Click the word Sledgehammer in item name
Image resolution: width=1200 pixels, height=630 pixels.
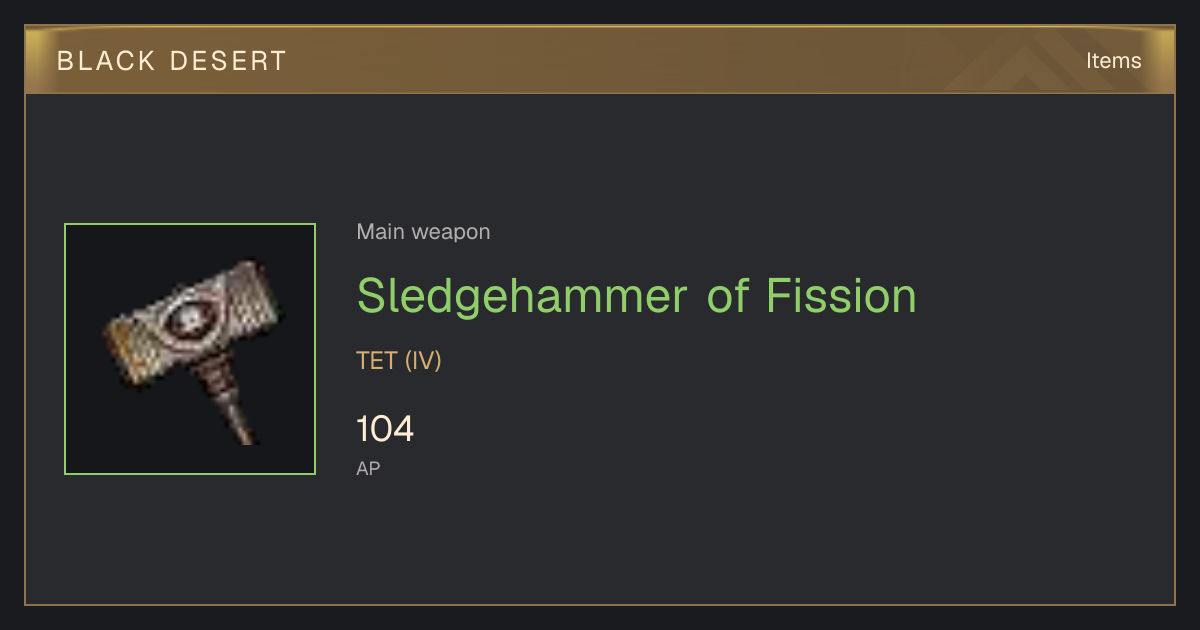point(523,296)
